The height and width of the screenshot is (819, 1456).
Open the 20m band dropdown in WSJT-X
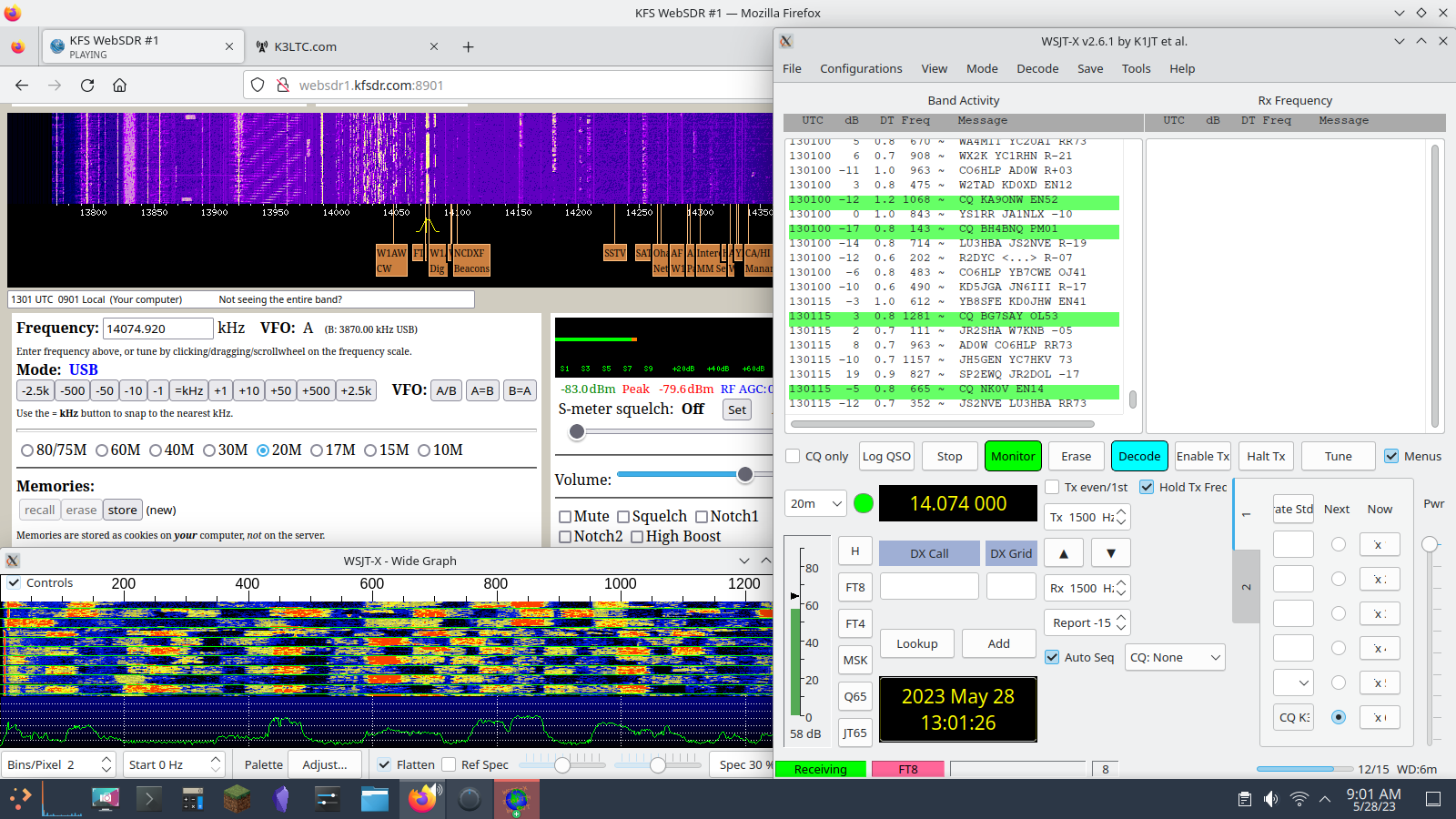click(815, 503)
